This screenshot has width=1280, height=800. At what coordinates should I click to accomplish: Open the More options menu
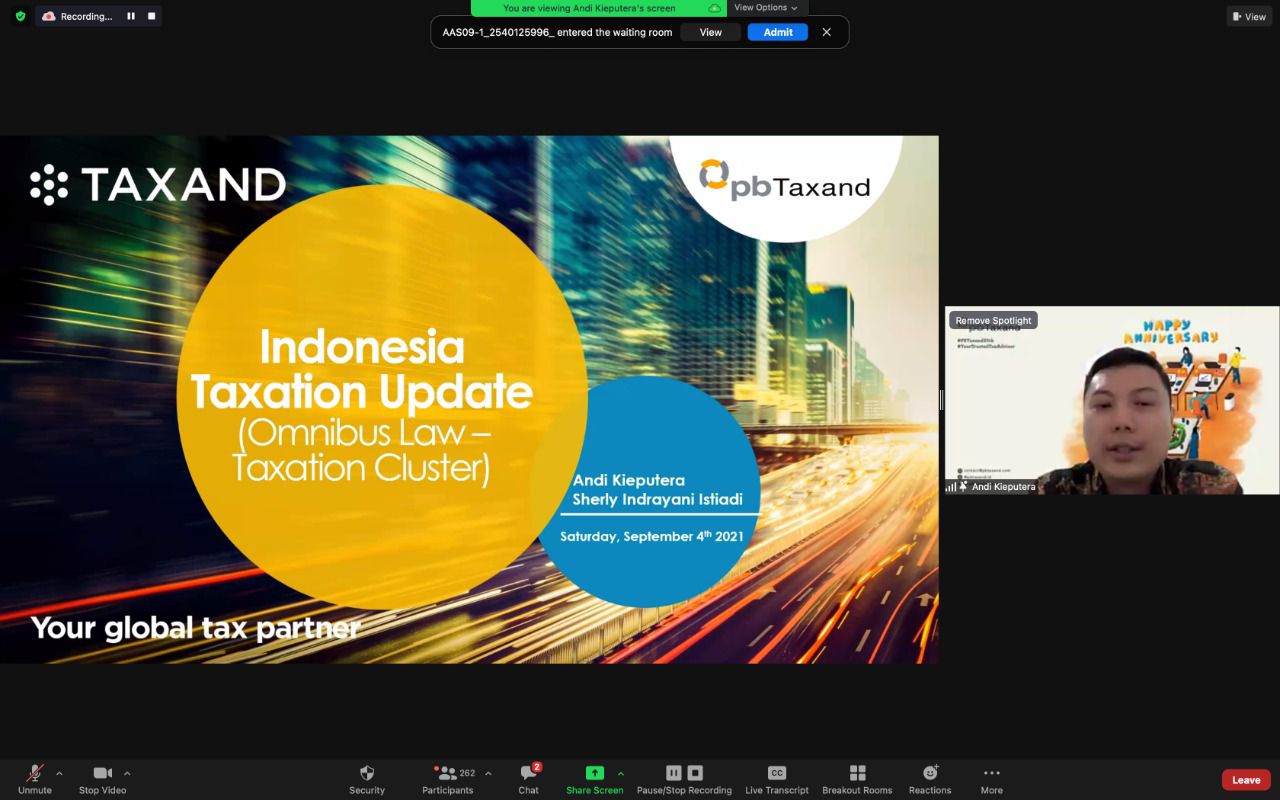992,779
